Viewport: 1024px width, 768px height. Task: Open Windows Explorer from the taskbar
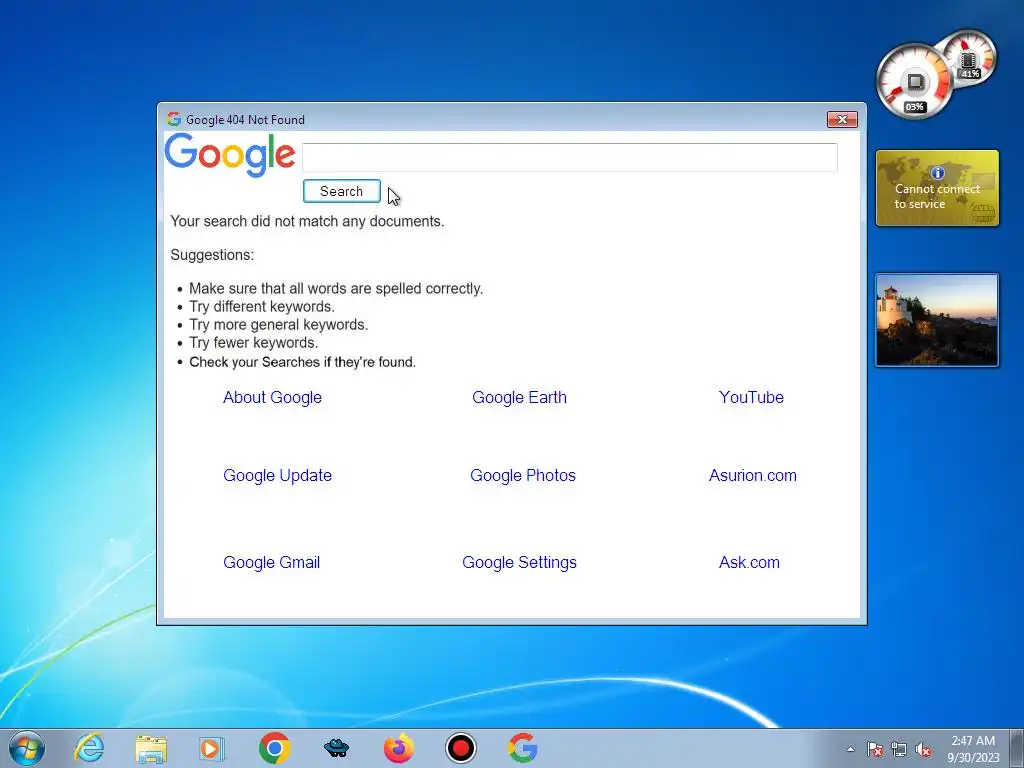(x=151, y=748)
